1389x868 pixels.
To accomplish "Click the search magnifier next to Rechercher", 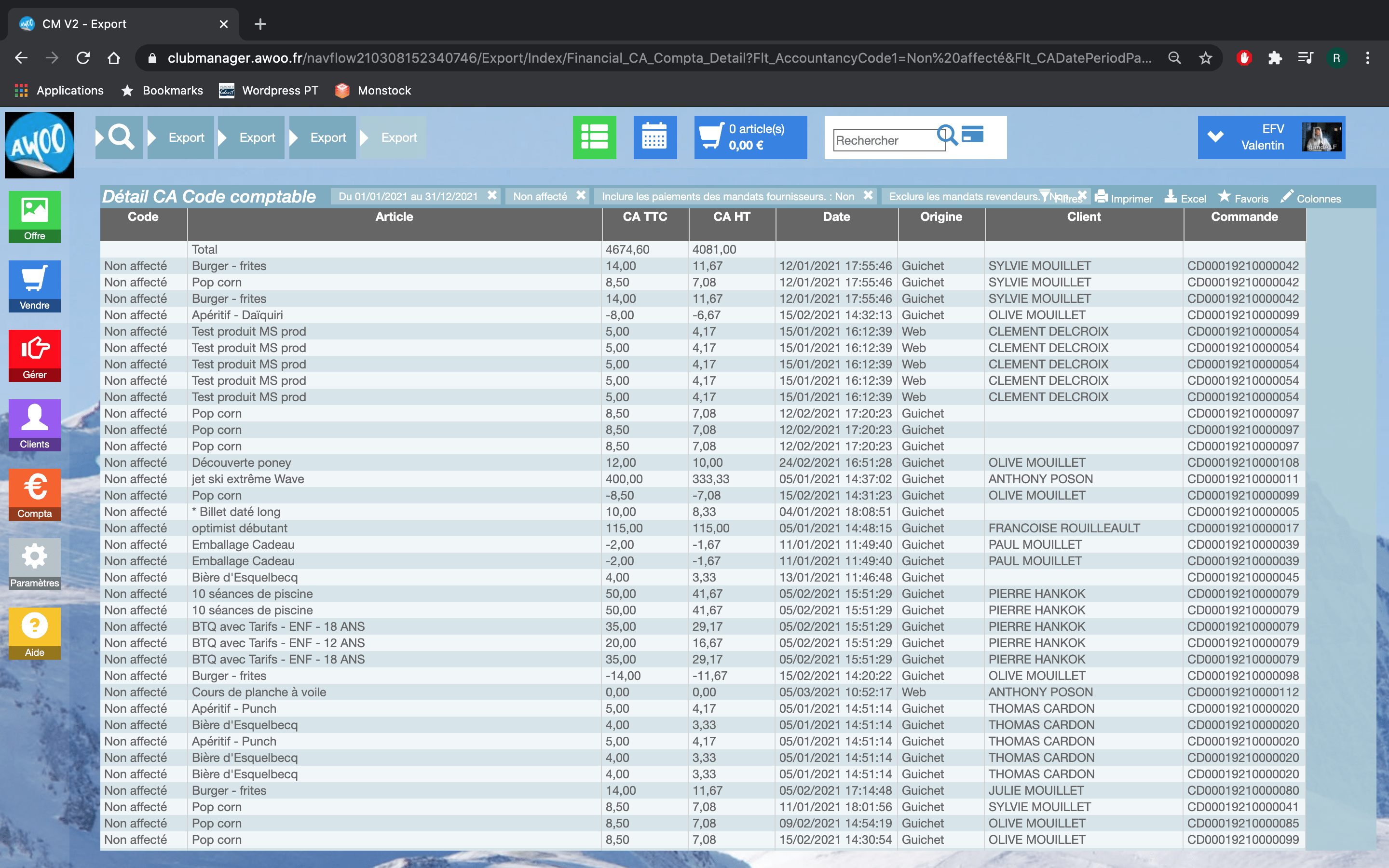I will (947, 136).
